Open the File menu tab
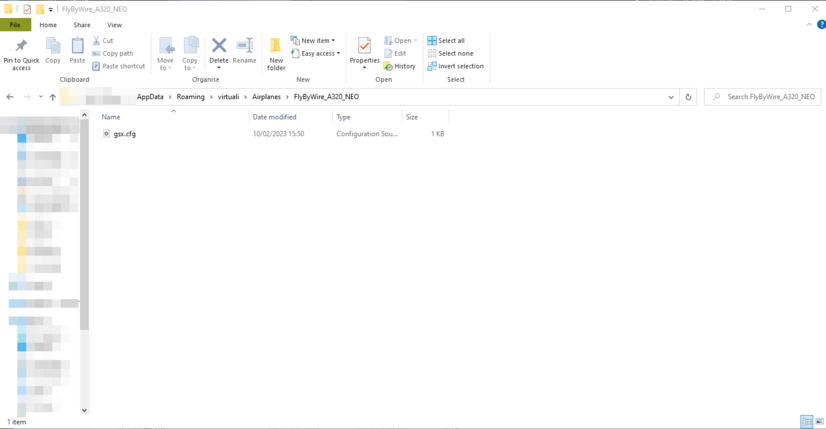826x429 pixels. (15, 25)
